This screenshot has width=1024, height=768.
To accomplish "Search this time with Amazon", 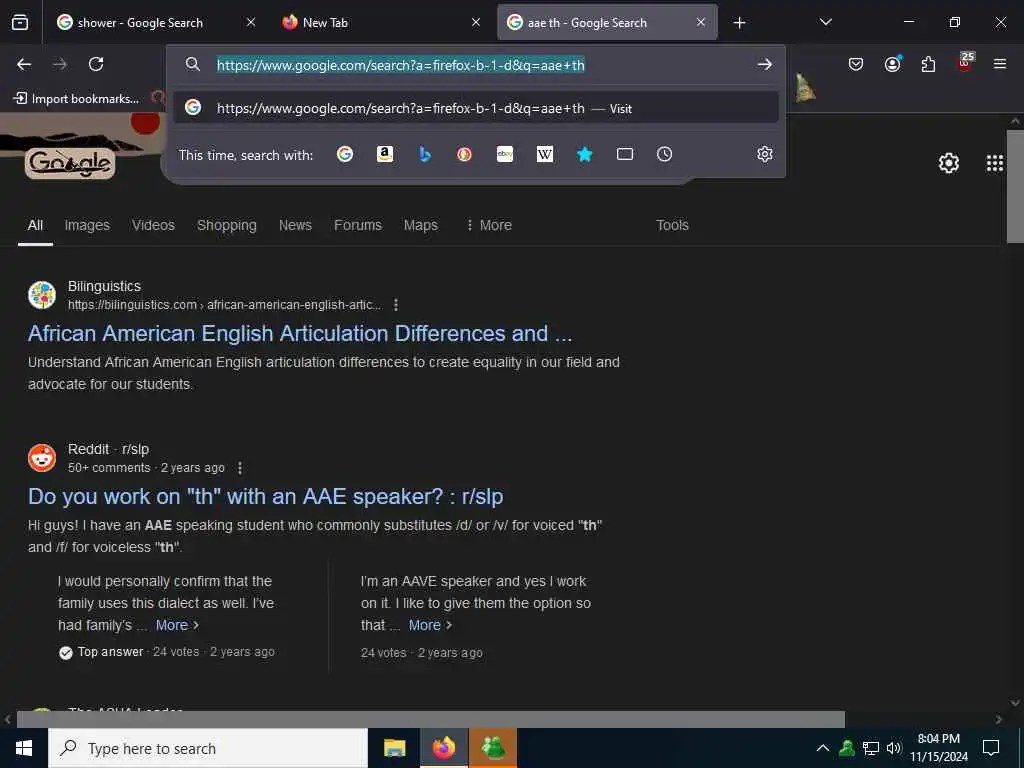I will click(x=385, y=154).
